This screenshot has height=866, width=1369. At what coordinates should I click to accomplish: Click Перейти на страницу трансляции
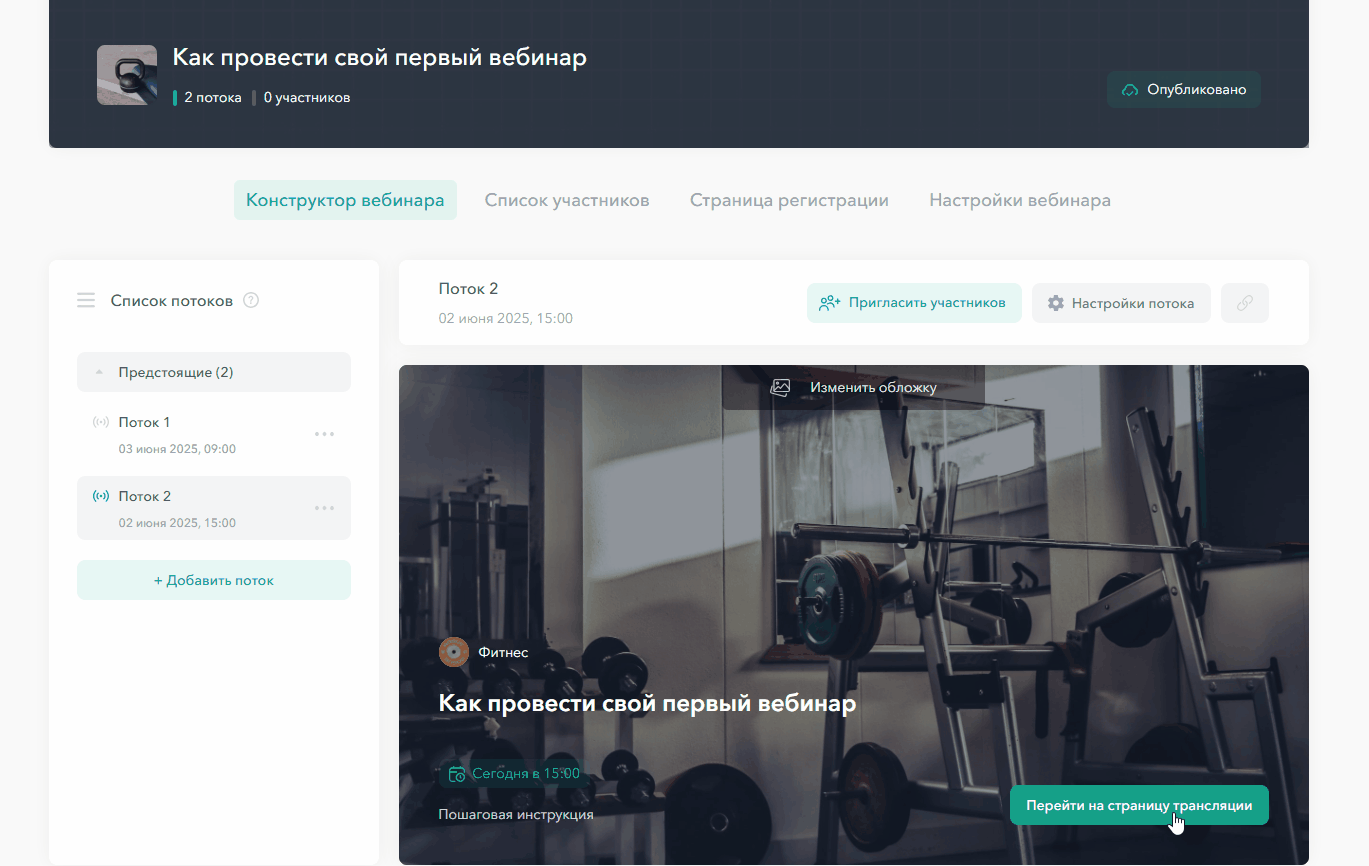coord(1139,805)
